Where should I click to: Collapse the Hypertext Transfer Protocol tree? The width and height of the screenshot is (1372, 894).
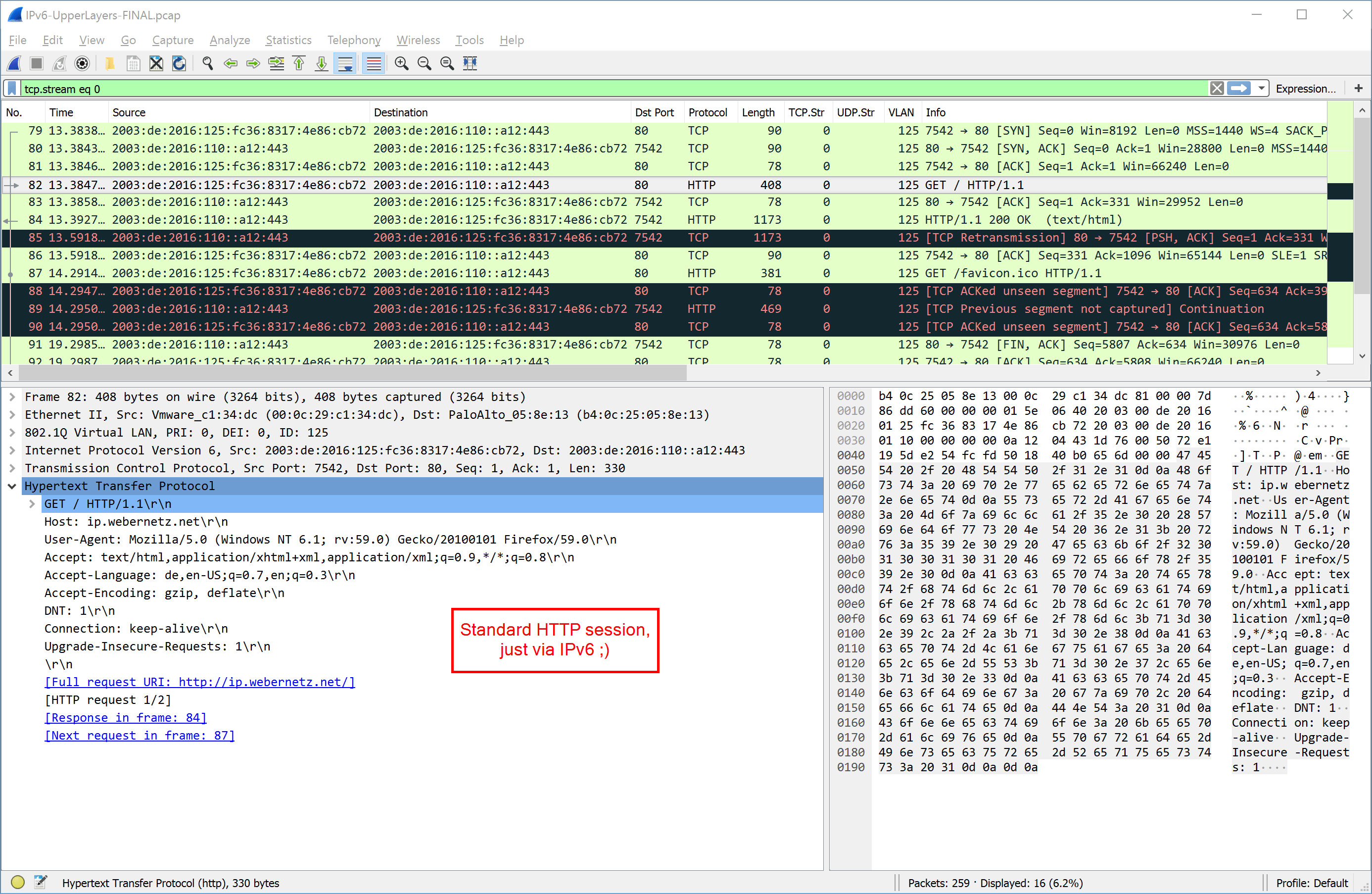(x=11, y=486)
